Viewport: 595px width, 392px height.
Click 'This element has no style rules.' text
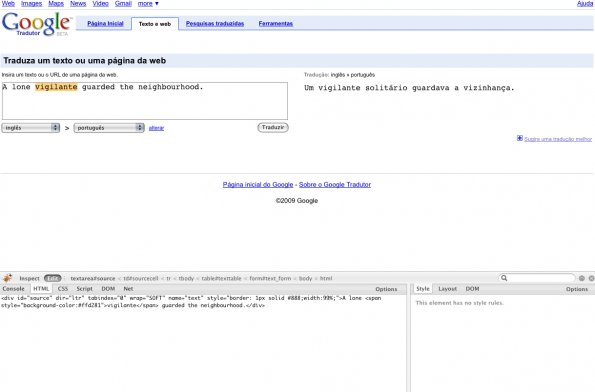pos(460,303)
